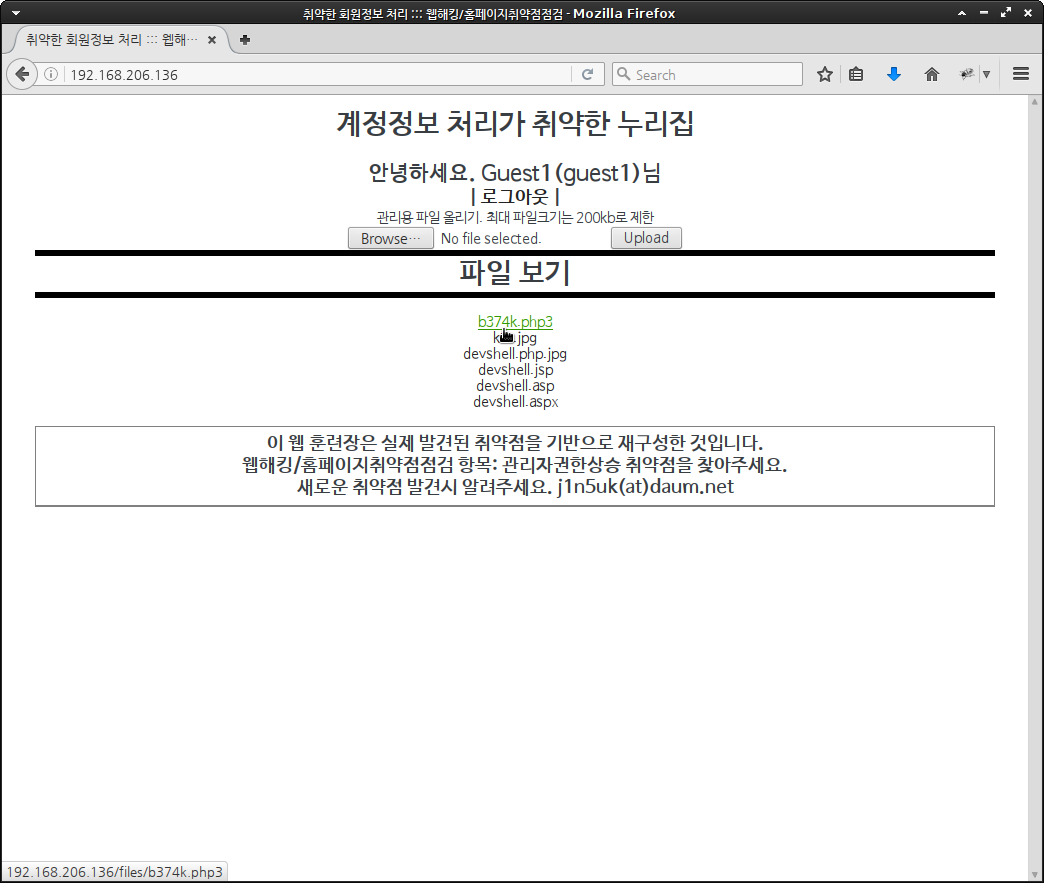The image size is (1044, 883).
Task: Close the 취약한 회원정보 처리 tab
Action: tap(212, 40)
